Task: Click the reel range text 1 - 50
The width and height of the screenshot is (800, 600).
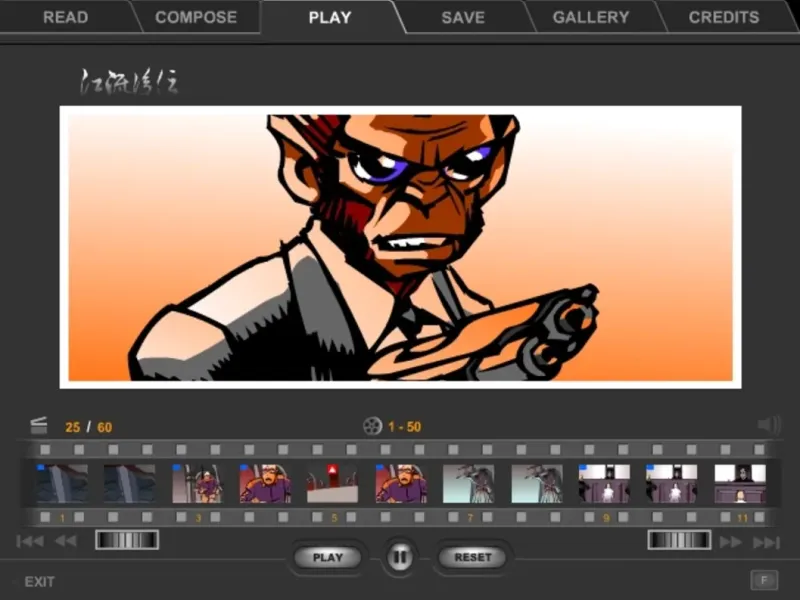Action: [x=405, y=427]
